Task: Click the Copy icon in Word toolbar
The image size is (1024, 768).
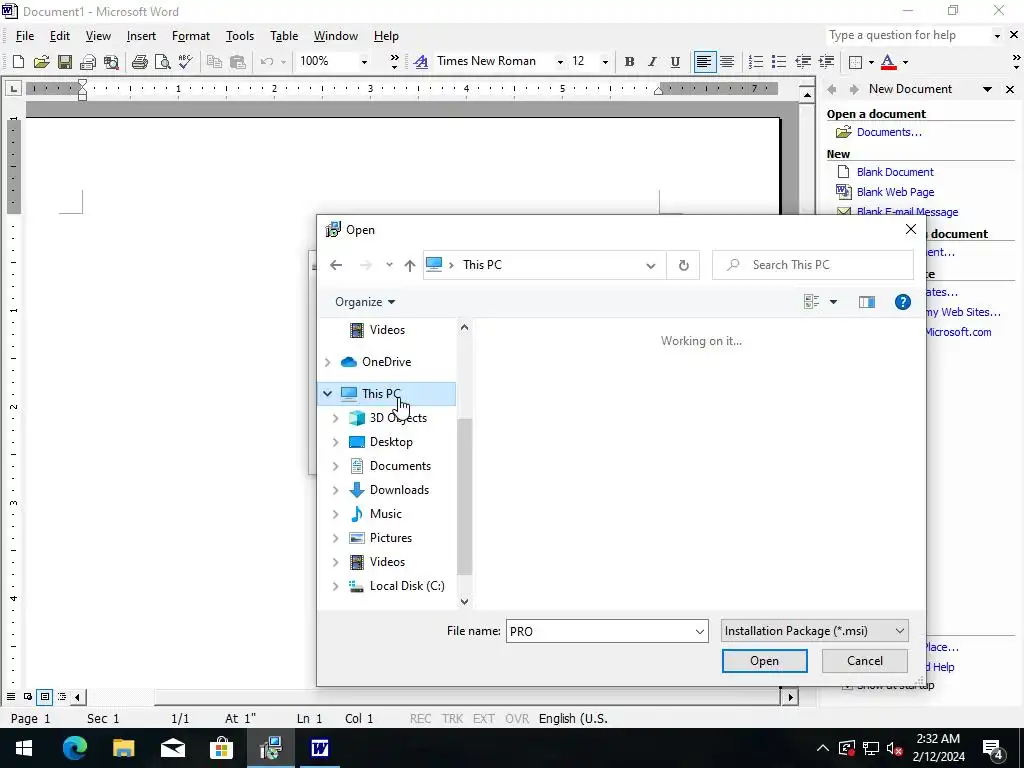Action: (x=214, y=62)
